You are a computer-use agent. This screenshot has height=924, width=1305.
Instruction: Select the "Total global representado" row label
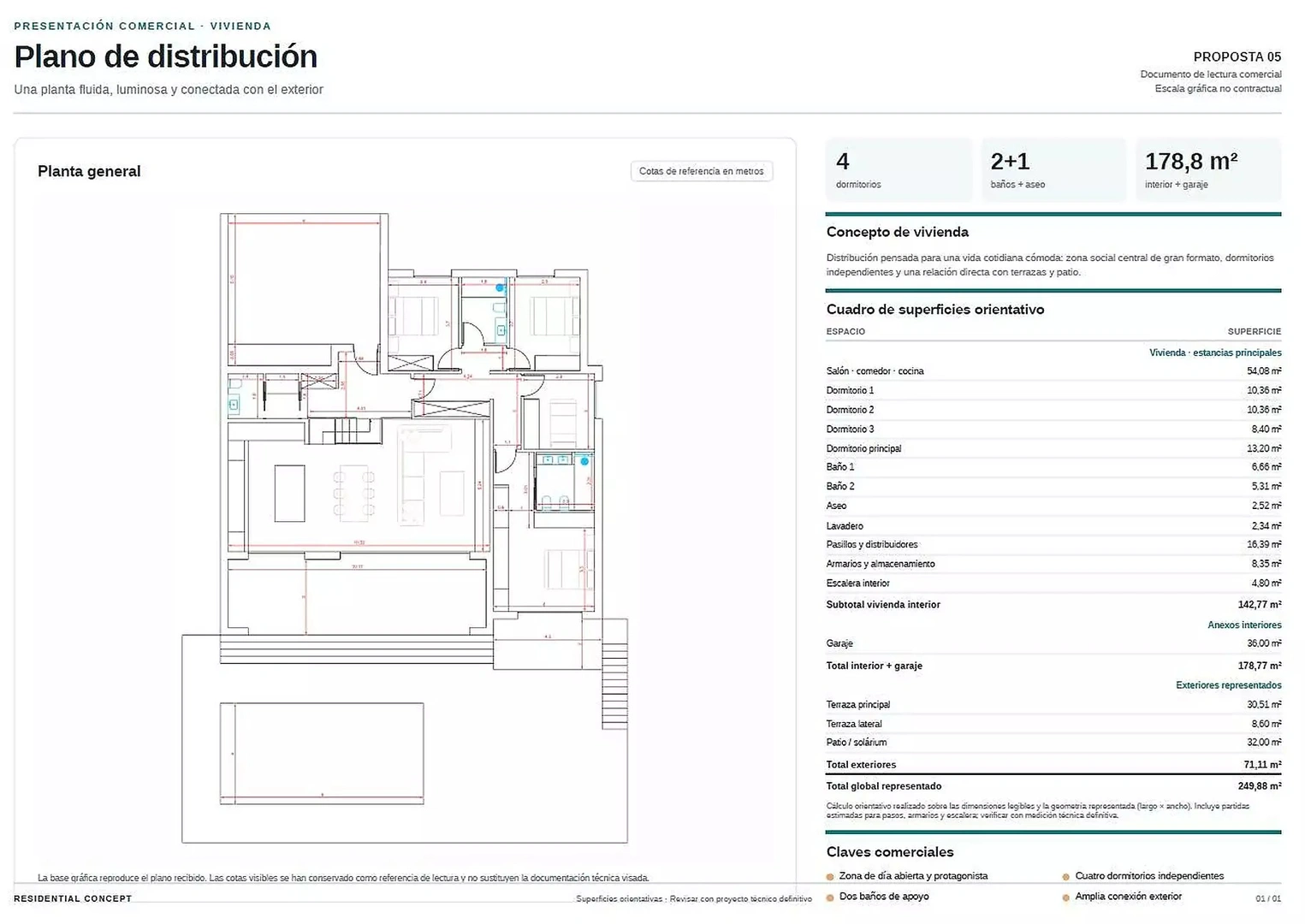pos(884,786)
